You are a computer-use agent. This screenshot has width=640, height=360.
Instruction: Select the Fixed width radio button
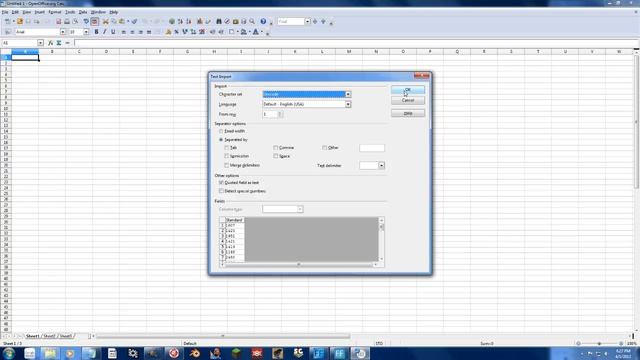(x=221, y=131)
